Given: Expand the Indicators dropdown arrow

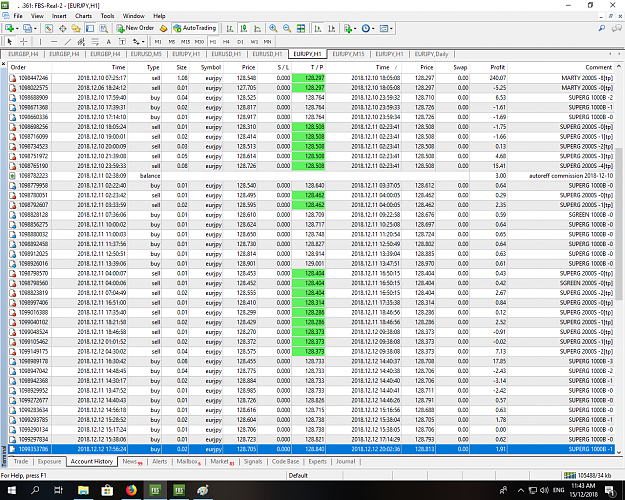Looking at the screenshot, I should 355,29.
